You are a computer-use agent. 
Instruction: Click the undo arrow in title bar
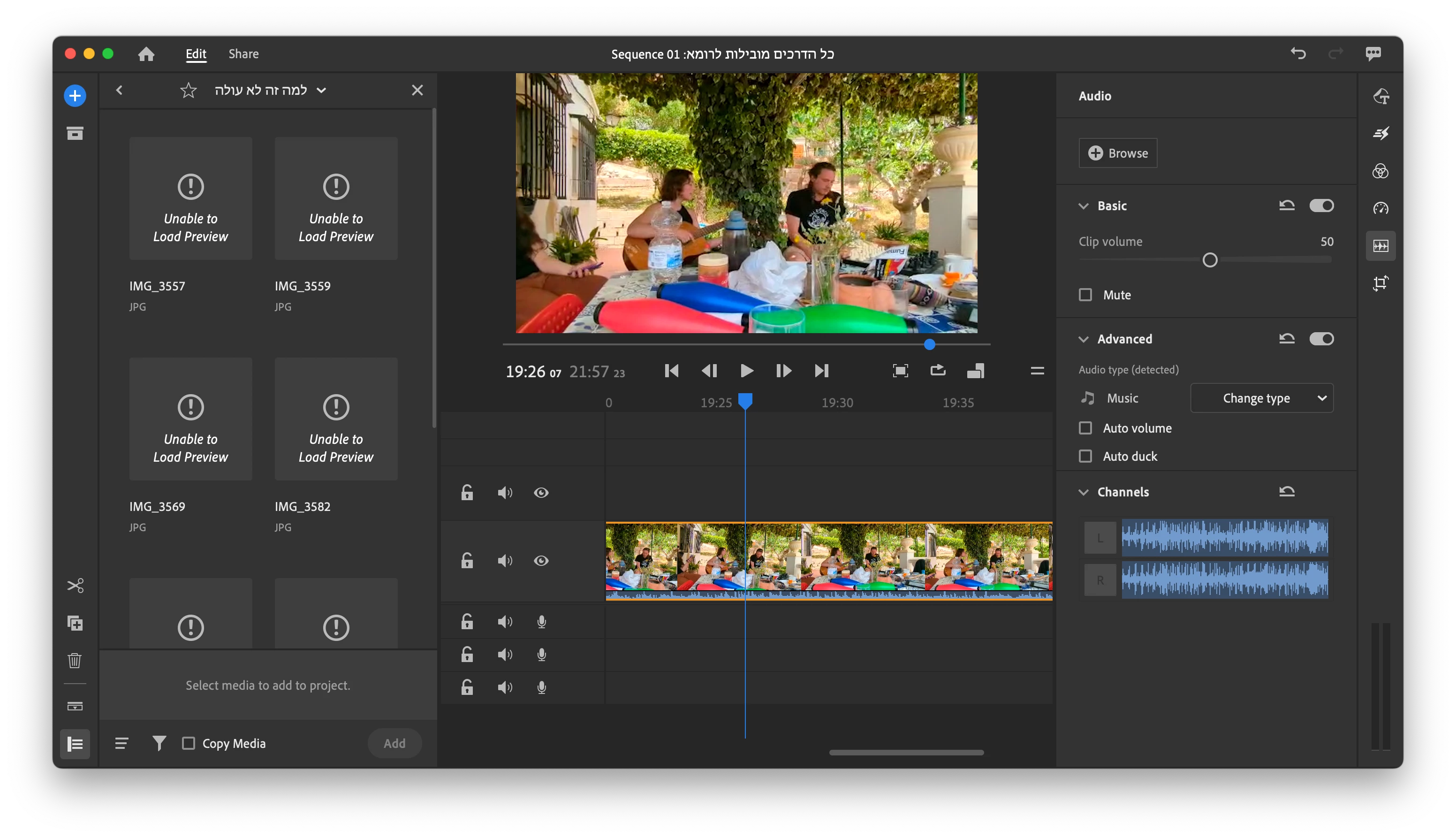point(1298,53)
